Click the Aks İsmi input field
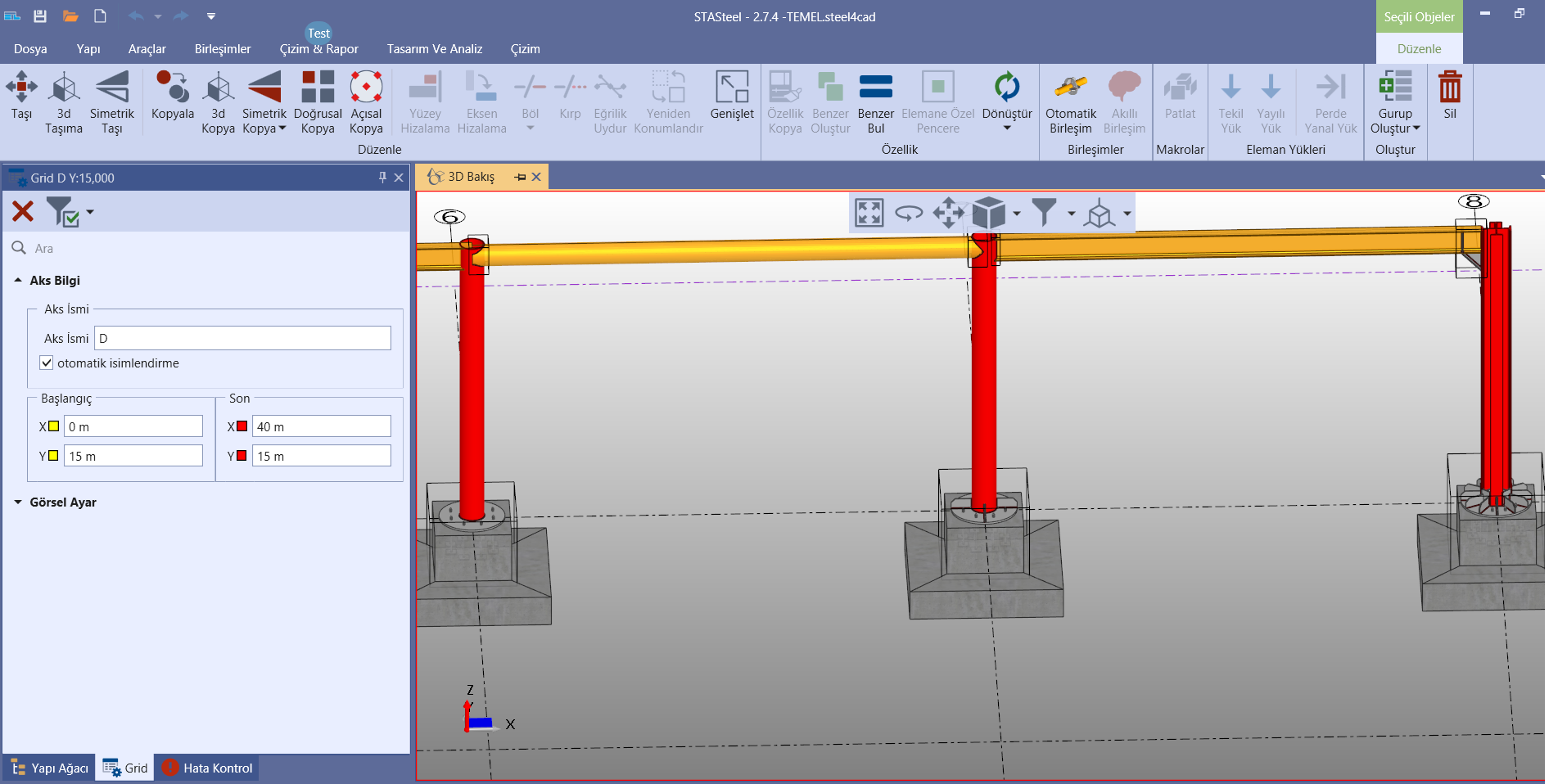1567x784 pixels. [242, 338]
